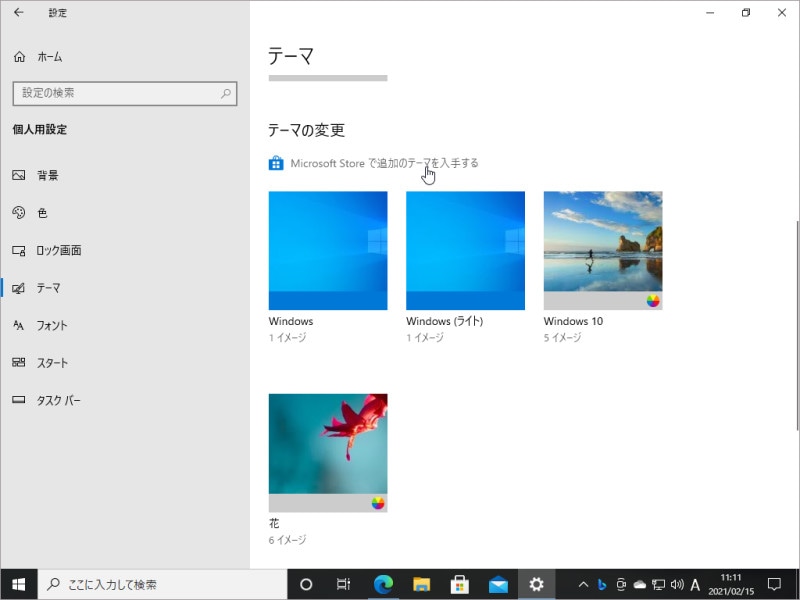Open Task View on the taskbar

343,585
